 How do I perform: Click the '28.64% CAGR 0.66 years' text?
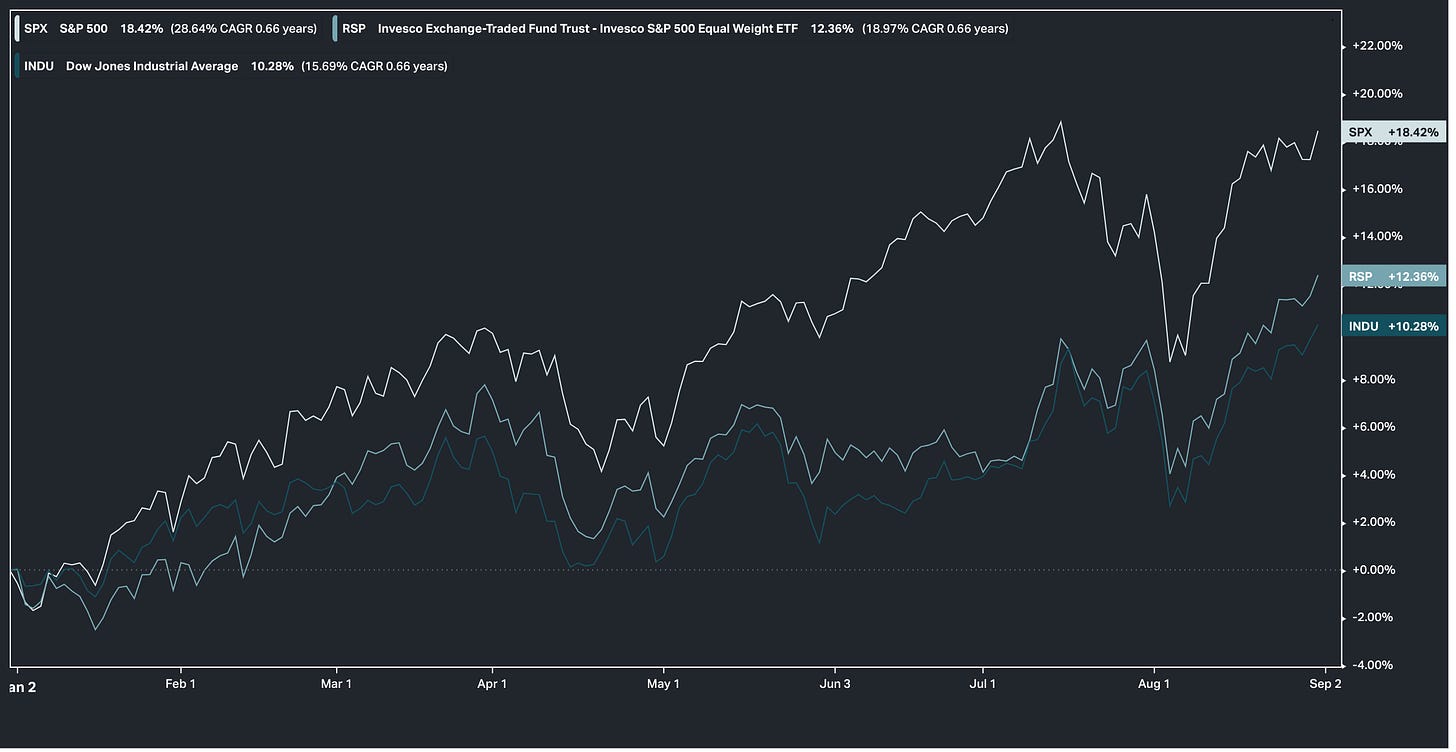pyautogui.click(x=244, y=29)
